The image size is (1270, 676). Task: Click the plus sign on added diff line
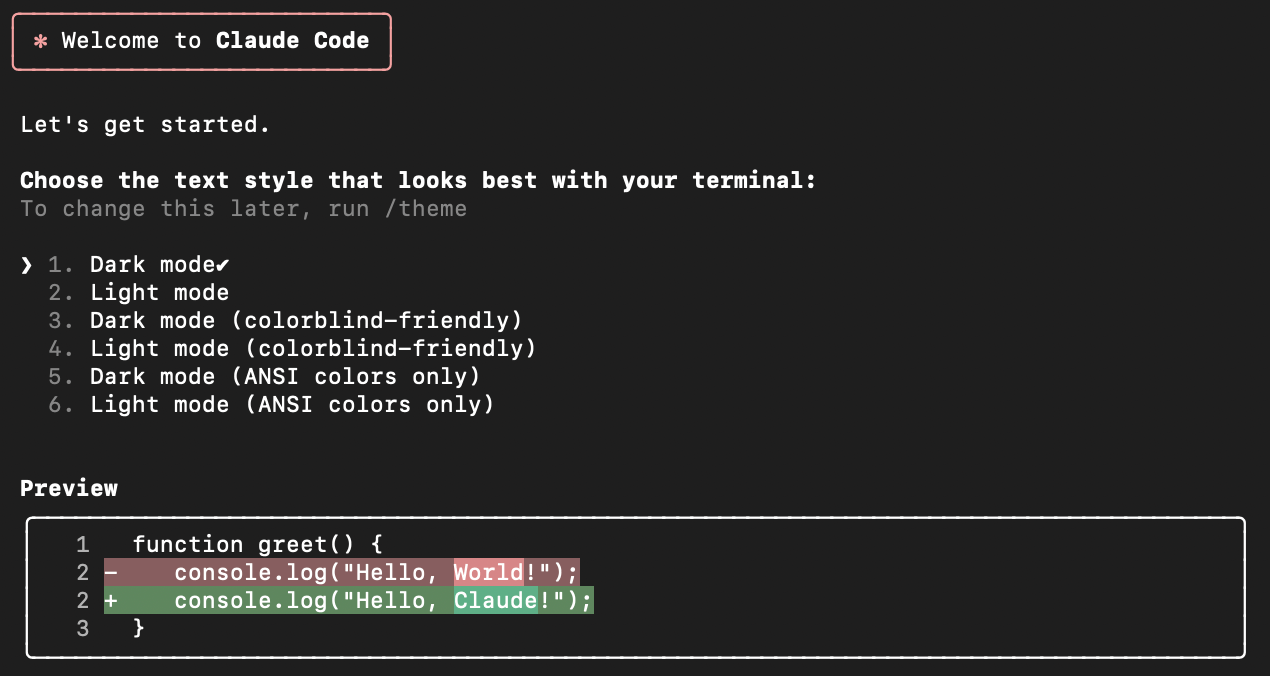coord(110,601)
